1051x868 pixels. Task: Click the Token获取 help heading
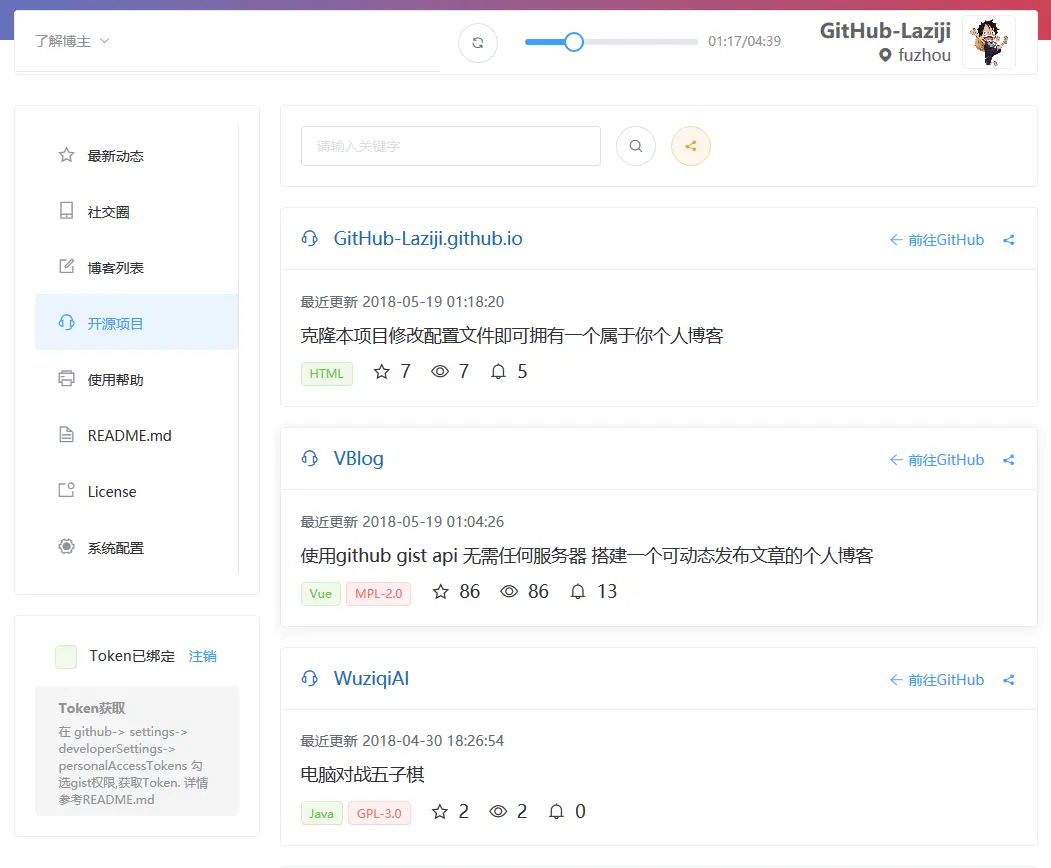[92, 708]
